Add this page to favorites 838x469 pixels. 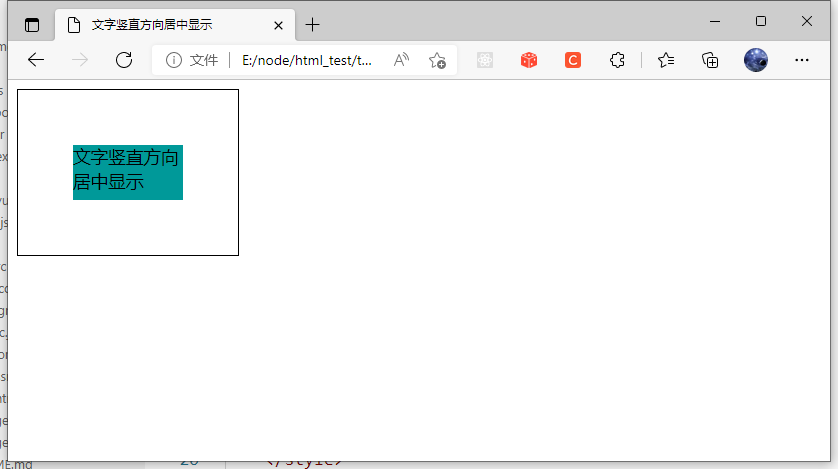(x=437, y=60)
